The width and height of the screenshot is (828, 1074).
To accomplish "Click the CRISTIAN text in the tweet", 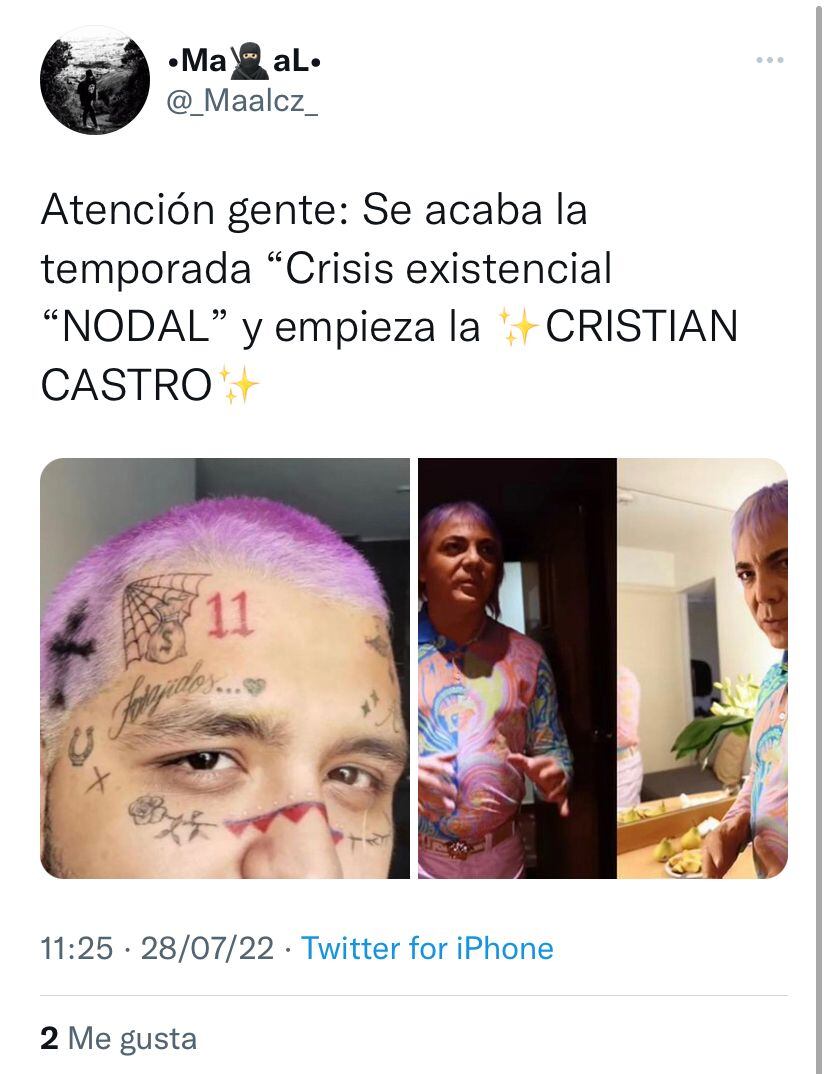I will click(642, 326).
